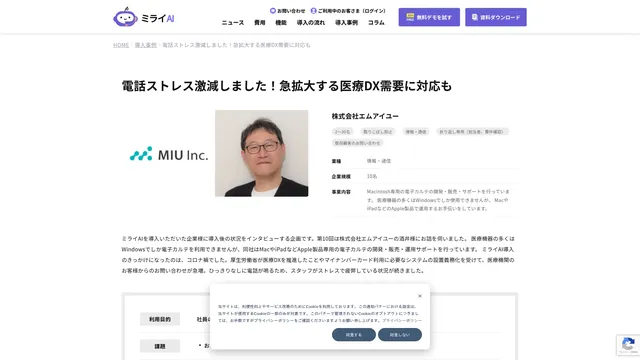Select the 取りこぼし防止 tag
640x360 pixels.
click(x=378, y=131)
